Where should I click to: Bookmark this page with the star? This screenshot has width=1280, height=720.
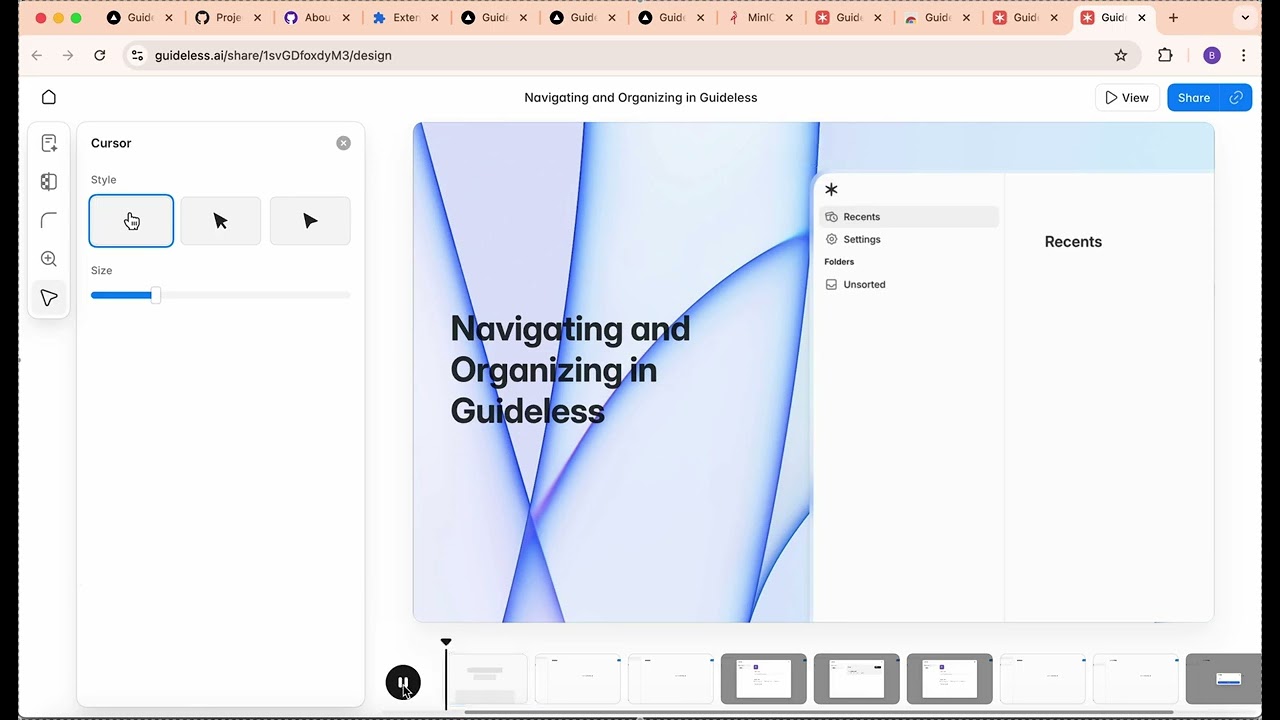click(x=1121, y=55)
